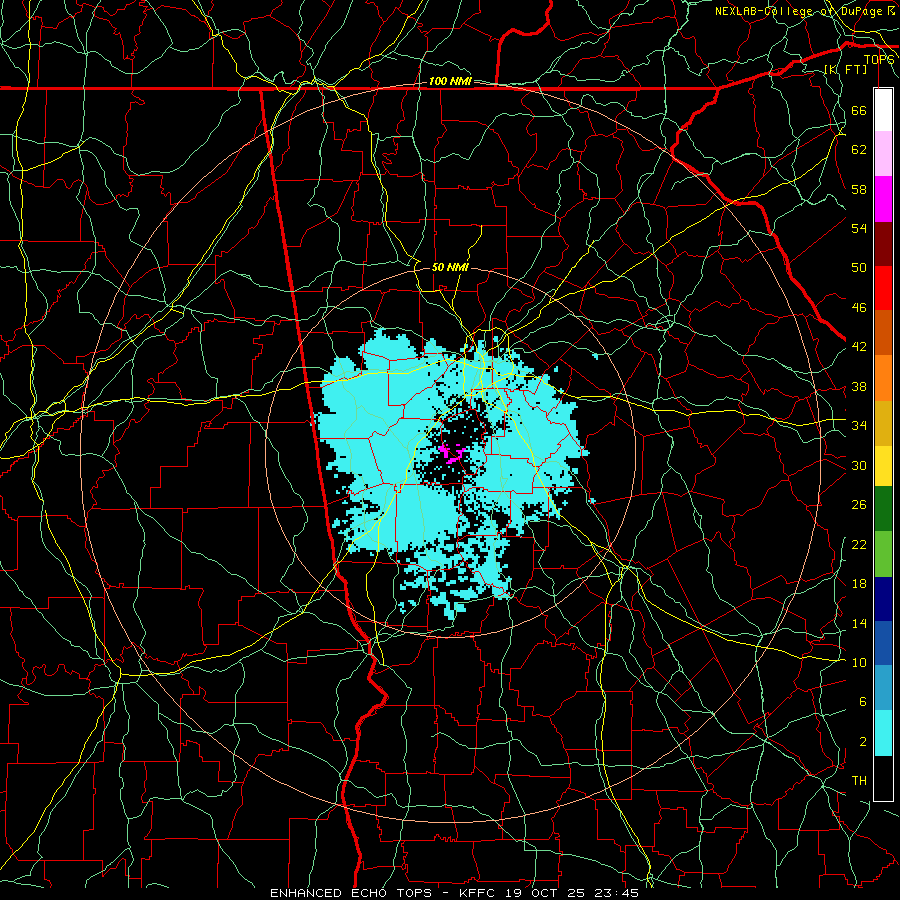Click the 38 legend value
The image size is (900, 900).
(x=859, y=386)
